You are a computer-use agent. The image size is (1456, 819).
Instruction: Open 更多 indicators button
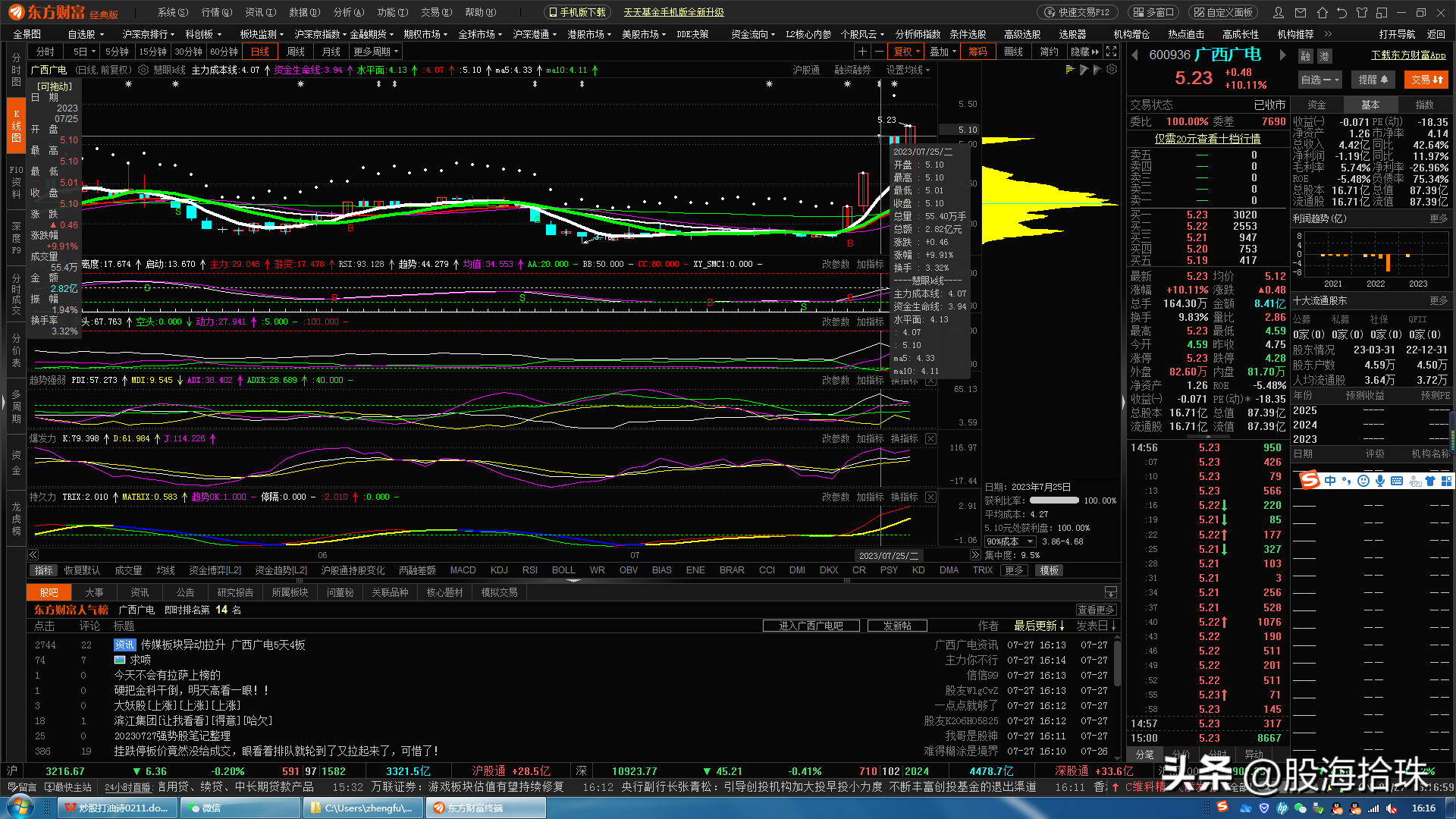(1014, 570)
